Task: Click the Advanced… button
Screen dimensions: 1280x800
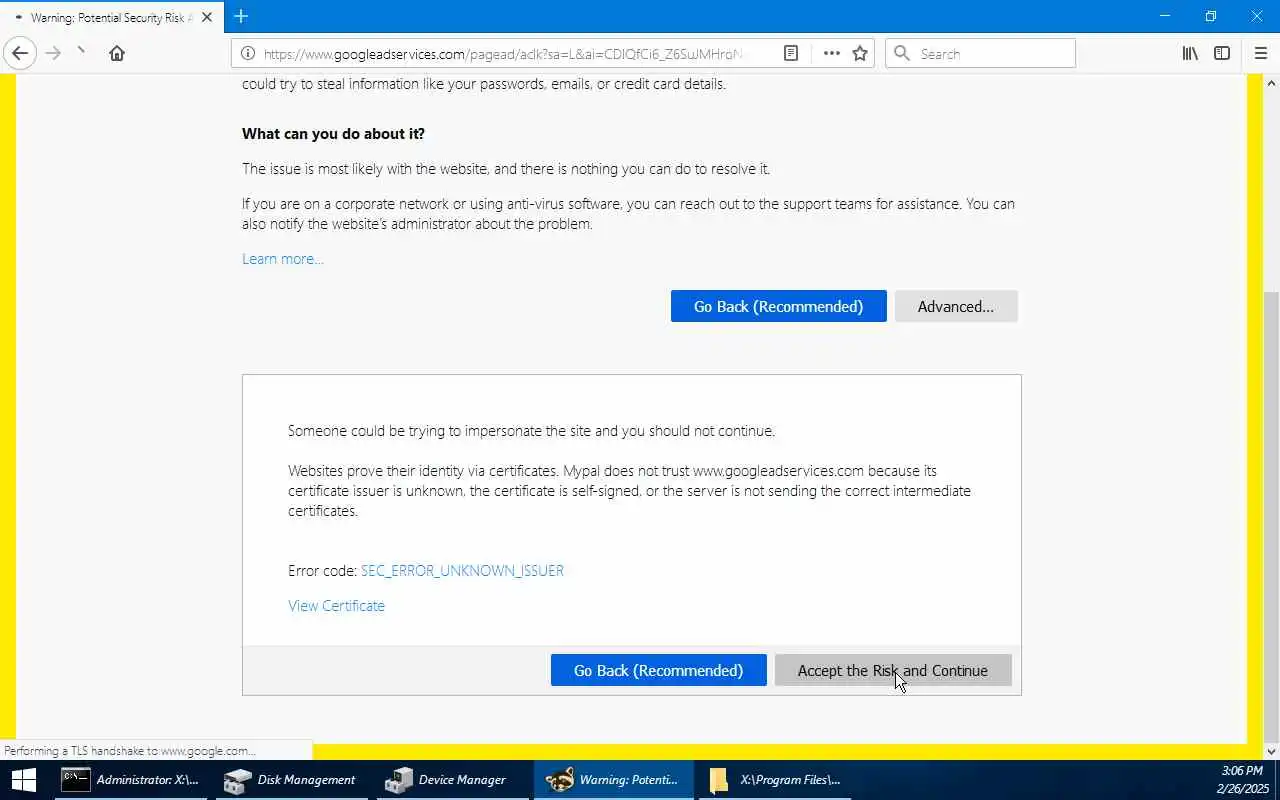Action: pyautogui.click(x=956, y=307)
